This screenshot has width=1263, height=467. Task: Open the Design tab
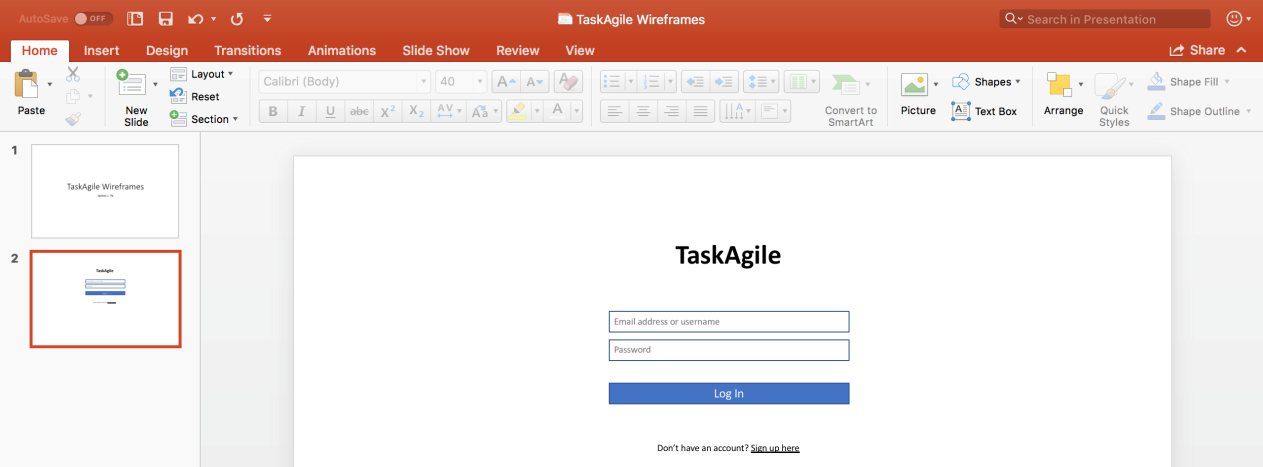[167, 50]
